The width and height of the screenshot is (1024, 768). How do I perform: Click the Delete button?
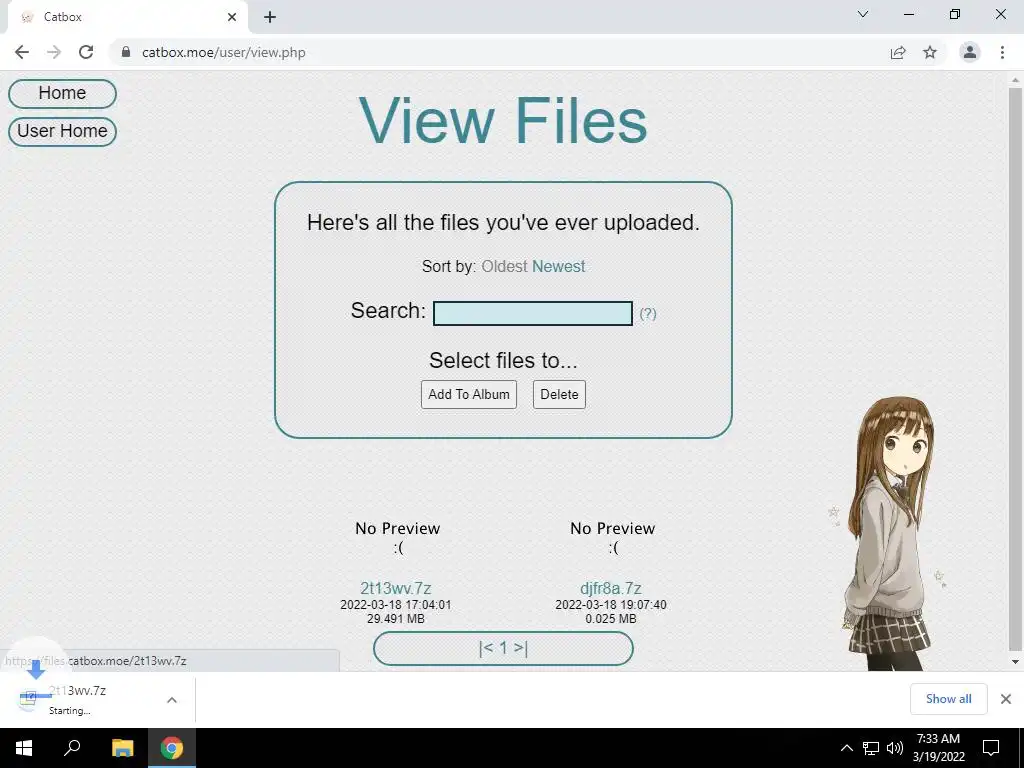click(x=559, y=394)
